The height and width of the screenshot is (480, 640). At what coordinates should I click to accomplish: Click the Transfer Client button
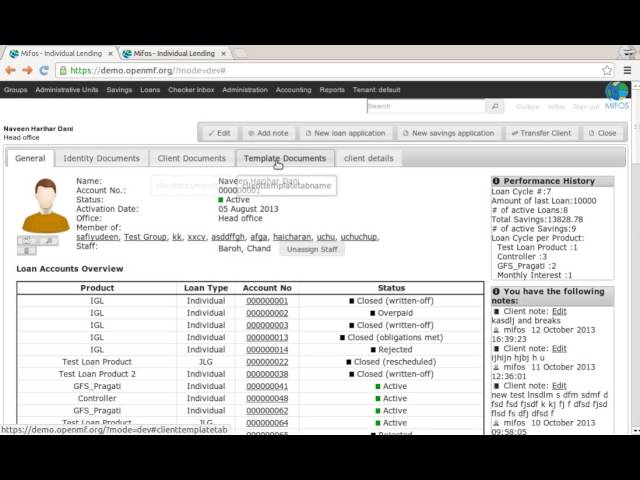click(542, 133)
